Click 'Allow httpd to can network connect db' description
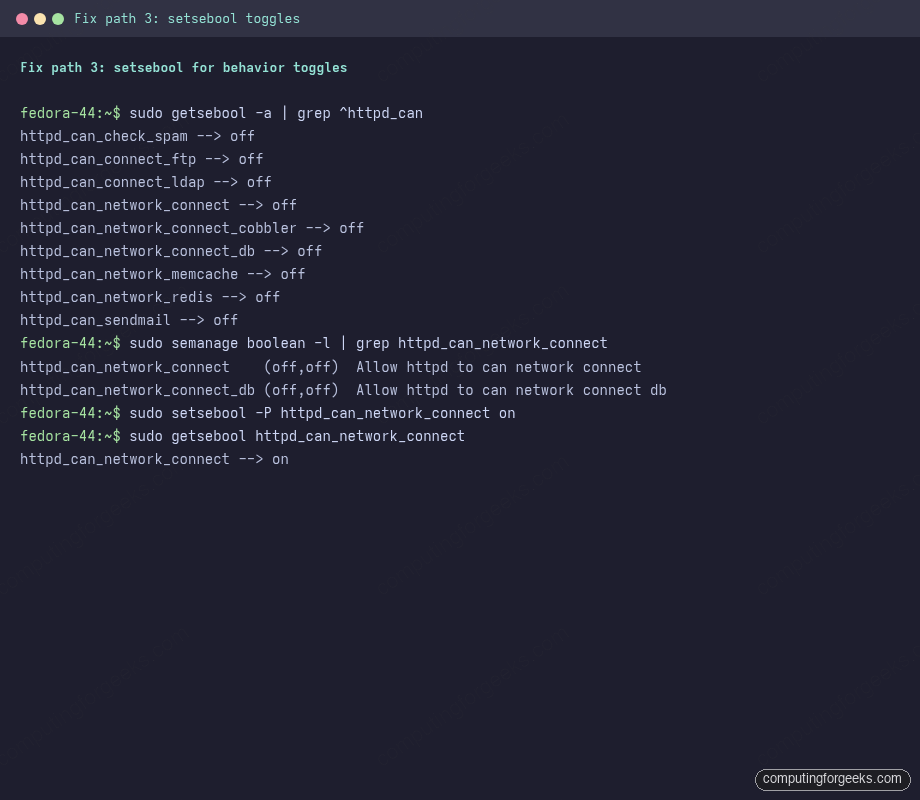The image size is (920, 800). [x=511, y=390]
